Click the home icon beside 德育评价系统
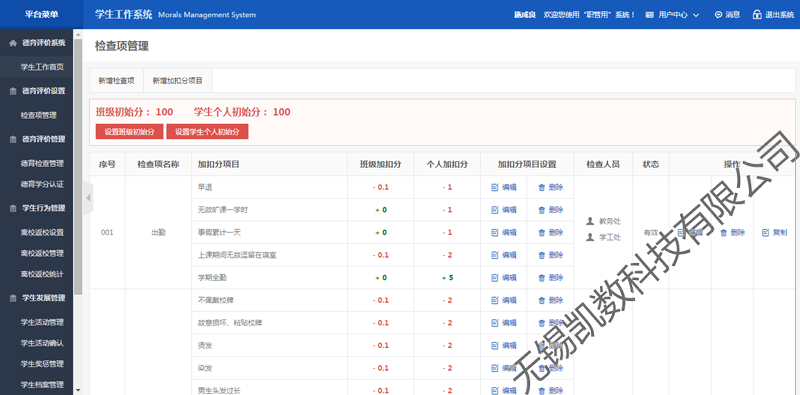This screenshot has height=395, width=800. point(13,43)
